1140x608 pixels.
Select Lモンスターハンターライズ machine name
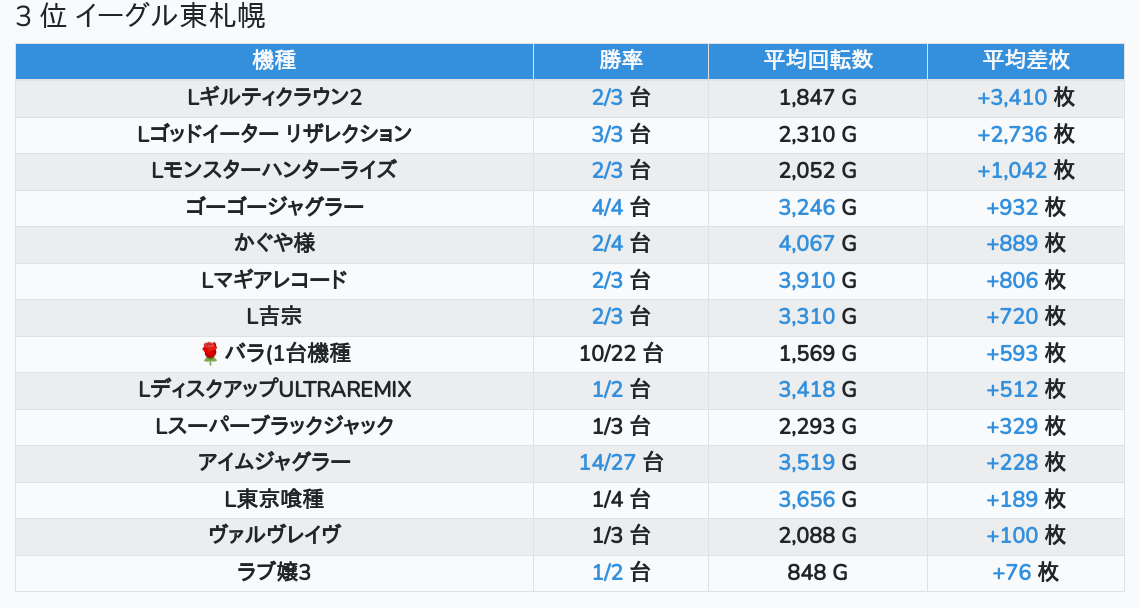[x=274, y=170]
